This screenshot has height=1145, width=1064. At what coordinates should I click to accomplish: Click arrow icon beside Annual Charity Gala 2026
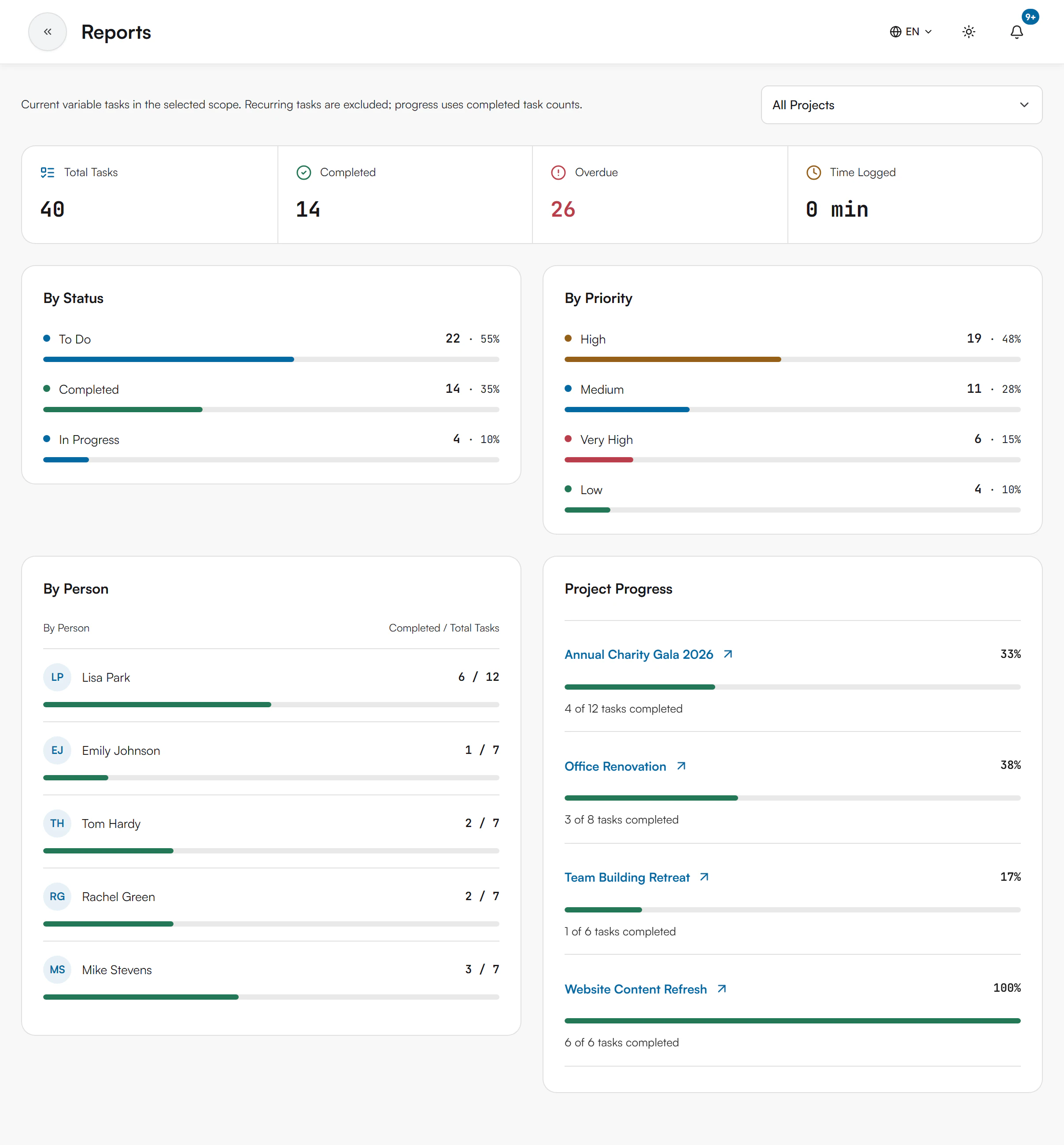click(x=728, y=654)
